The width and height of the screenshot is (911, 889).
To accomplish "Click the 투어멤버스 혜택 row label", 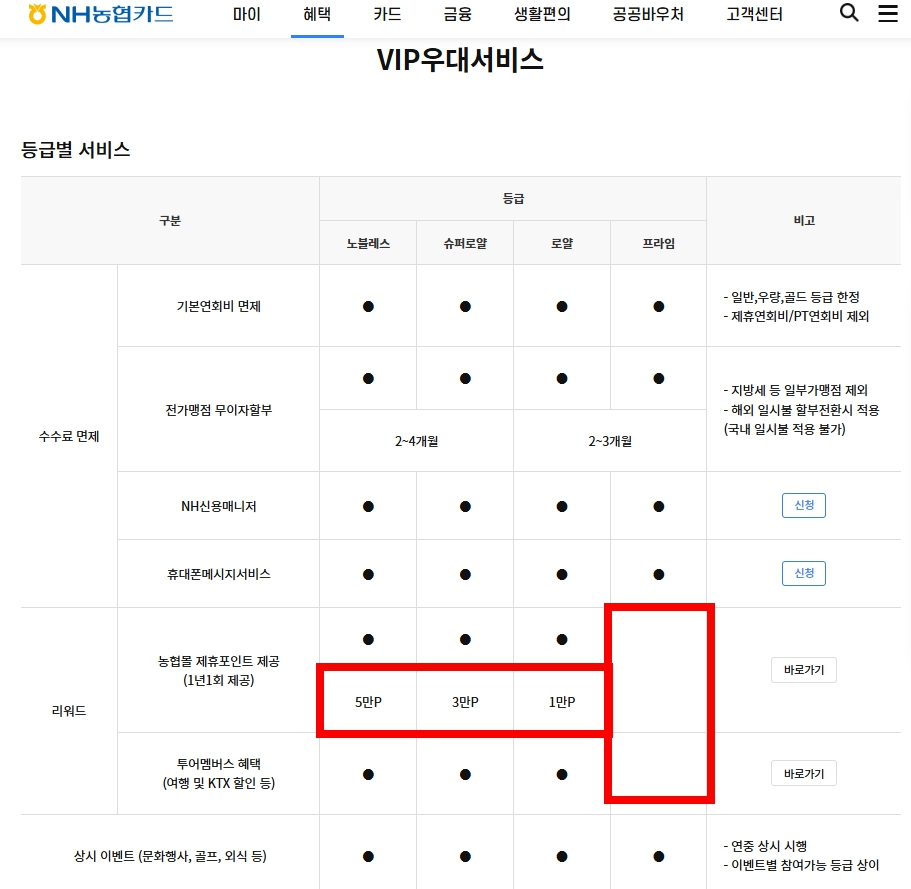I will [x=218, y=773].
